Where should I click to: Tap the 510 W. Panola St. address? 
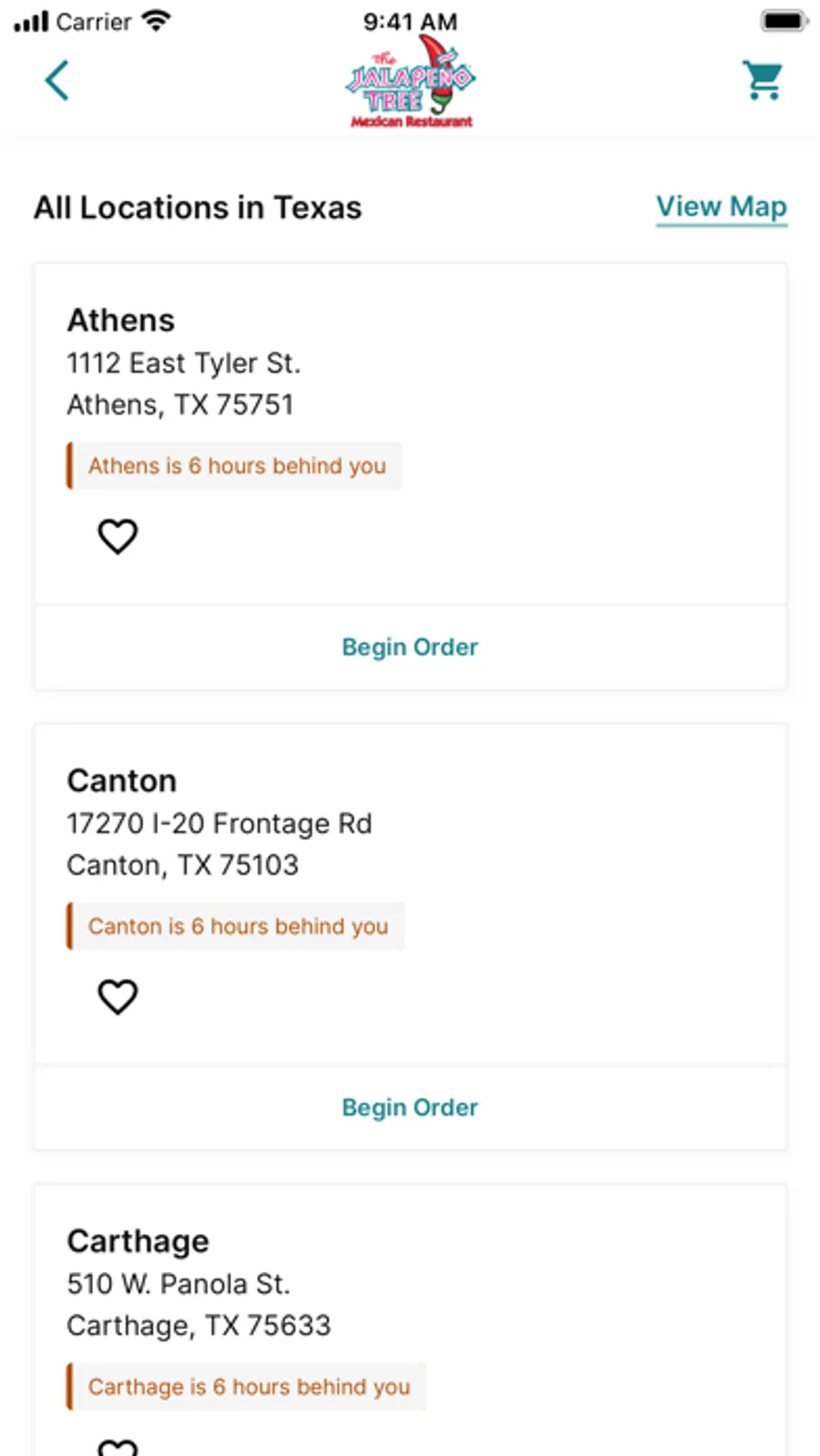pos(178,1284)
